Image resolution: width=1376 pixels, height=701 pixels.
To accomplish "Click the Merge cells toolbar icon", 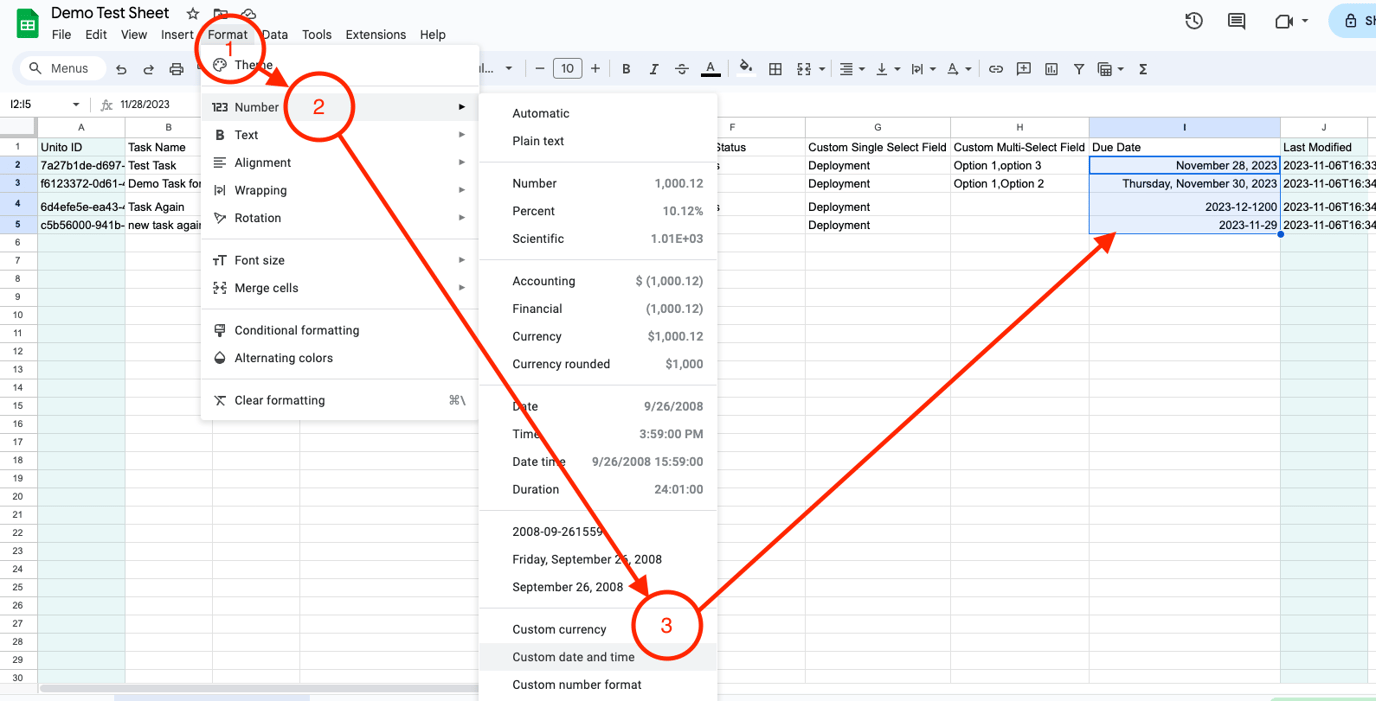I will click(x=806, y=68).
